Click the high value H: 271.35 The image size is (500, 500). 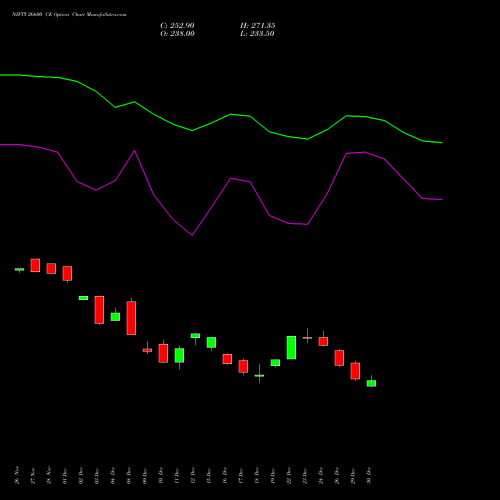258,26
